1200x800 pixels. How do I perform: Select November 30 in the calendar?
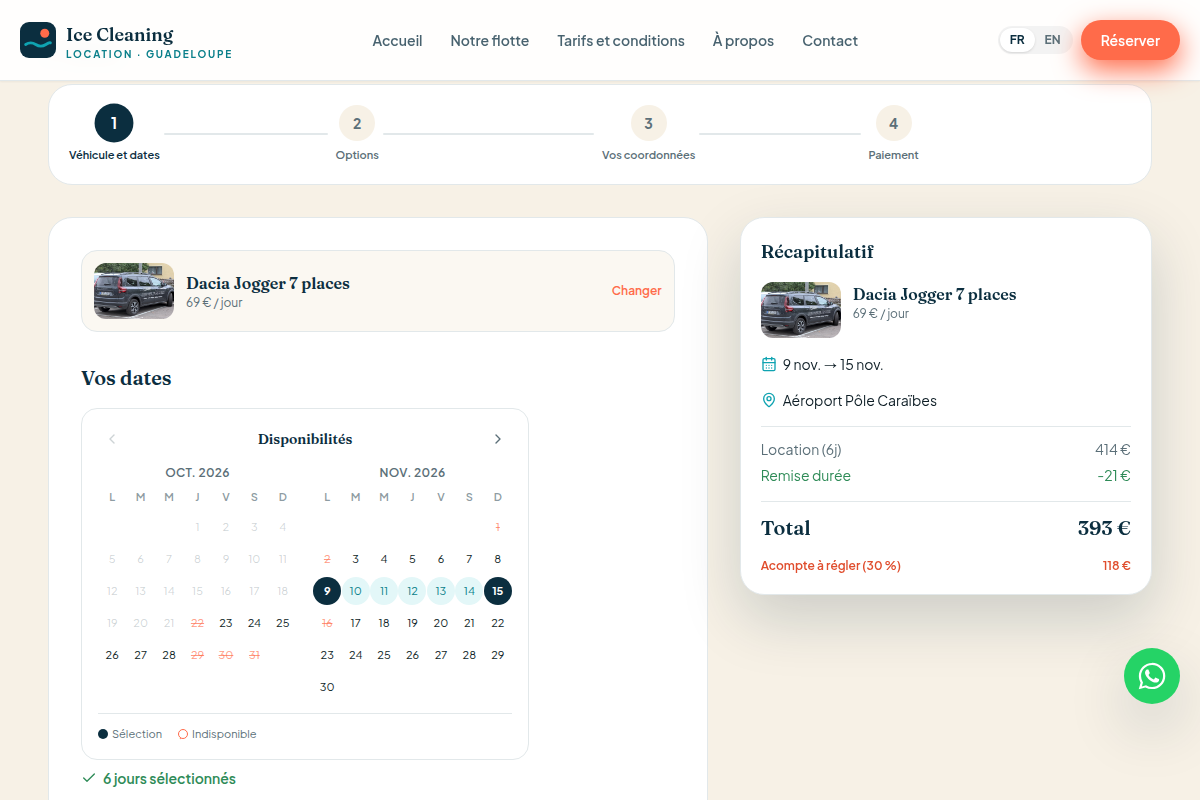pyautogui.click(x=327, y=687)
